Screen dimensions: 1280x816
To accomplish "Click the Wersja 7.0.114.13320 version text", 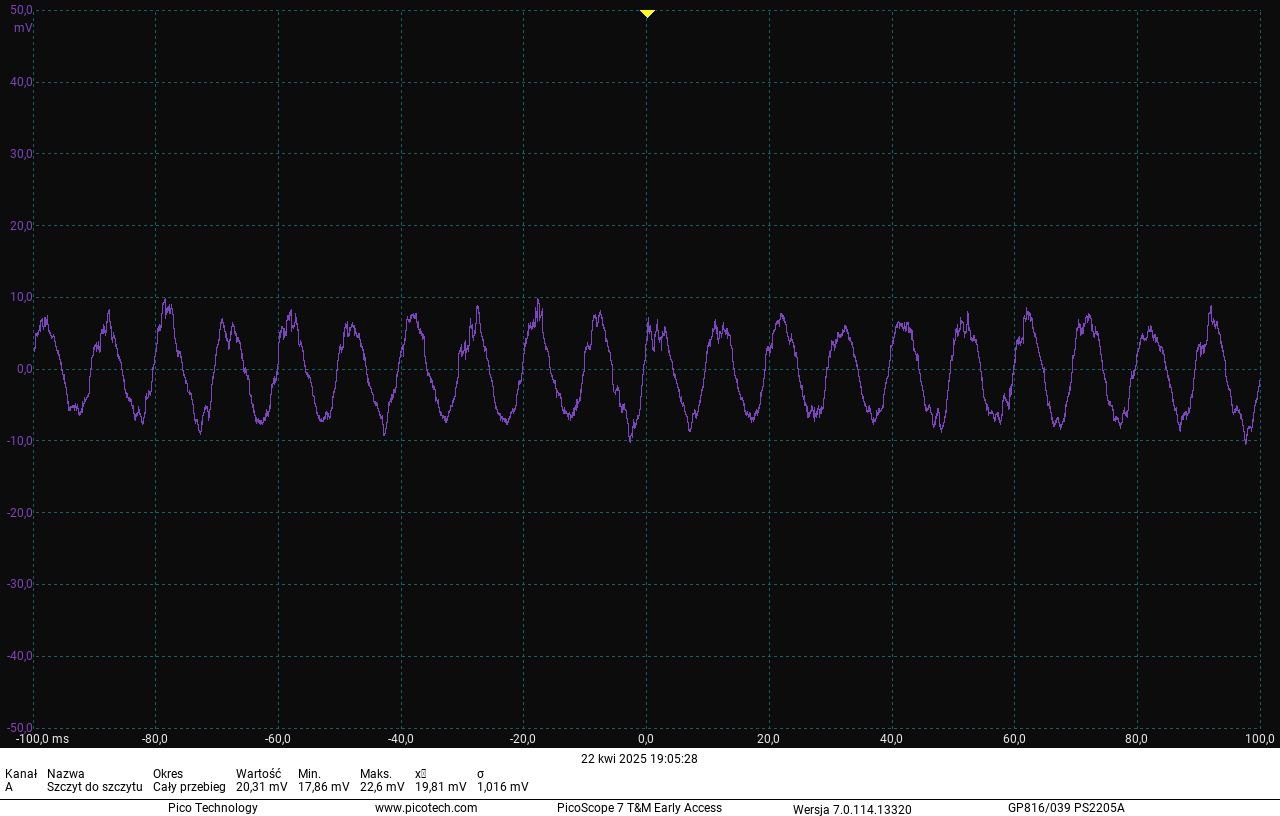I will pos(852,809).
